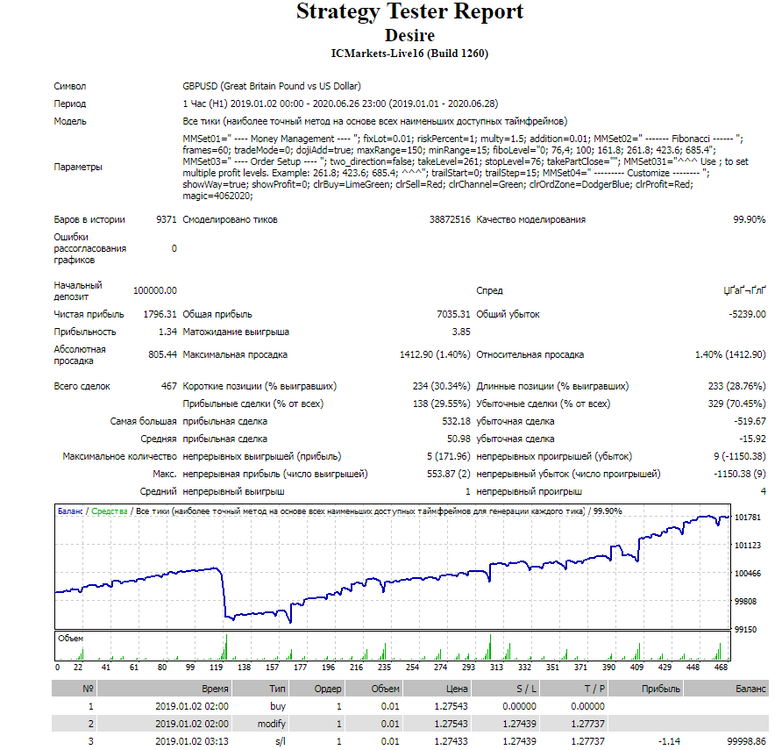Screen dimensions: 782x750
Task: Click the 'Период' label
Action: click(x=70, y=104)
